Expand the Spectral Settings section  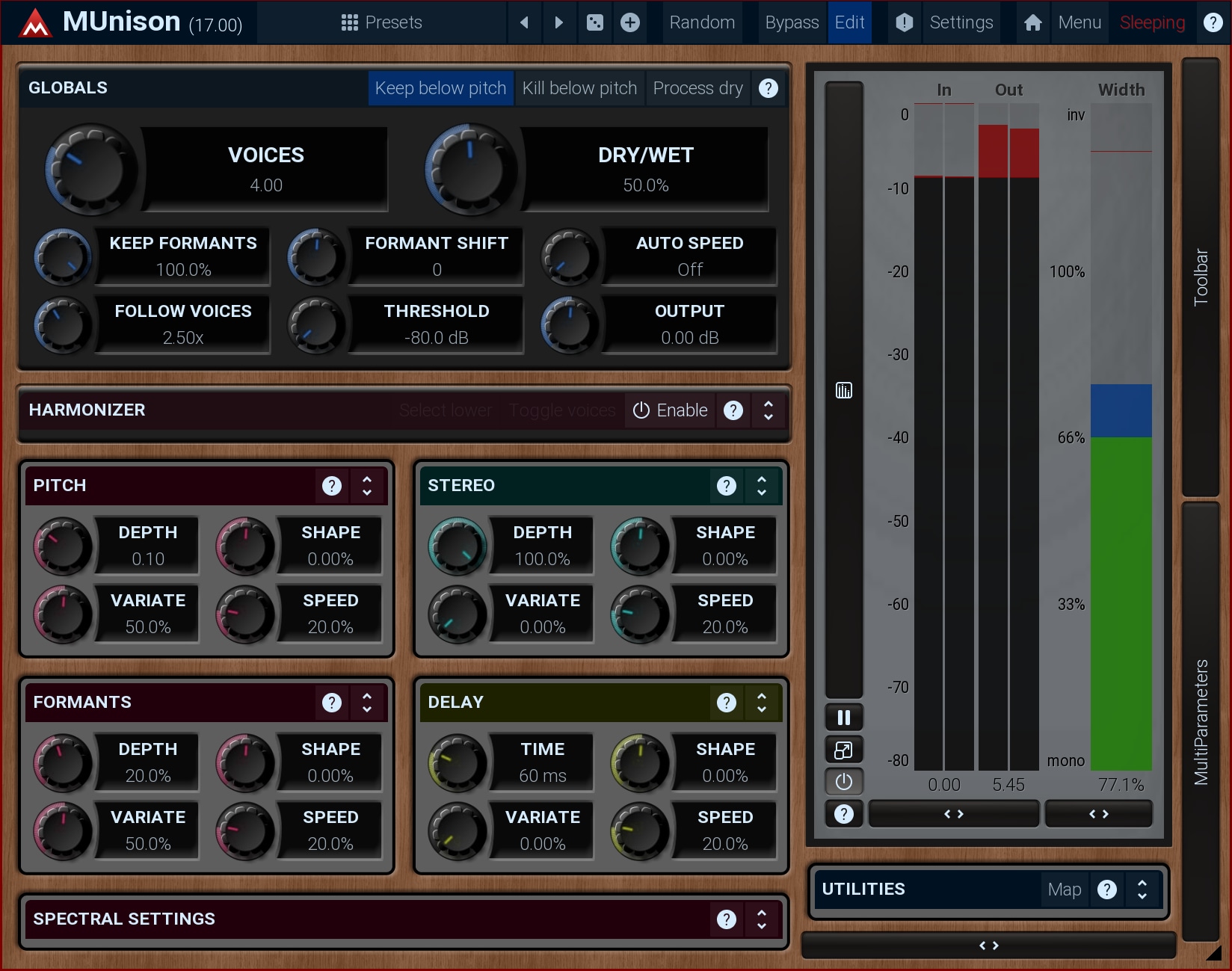762,919
